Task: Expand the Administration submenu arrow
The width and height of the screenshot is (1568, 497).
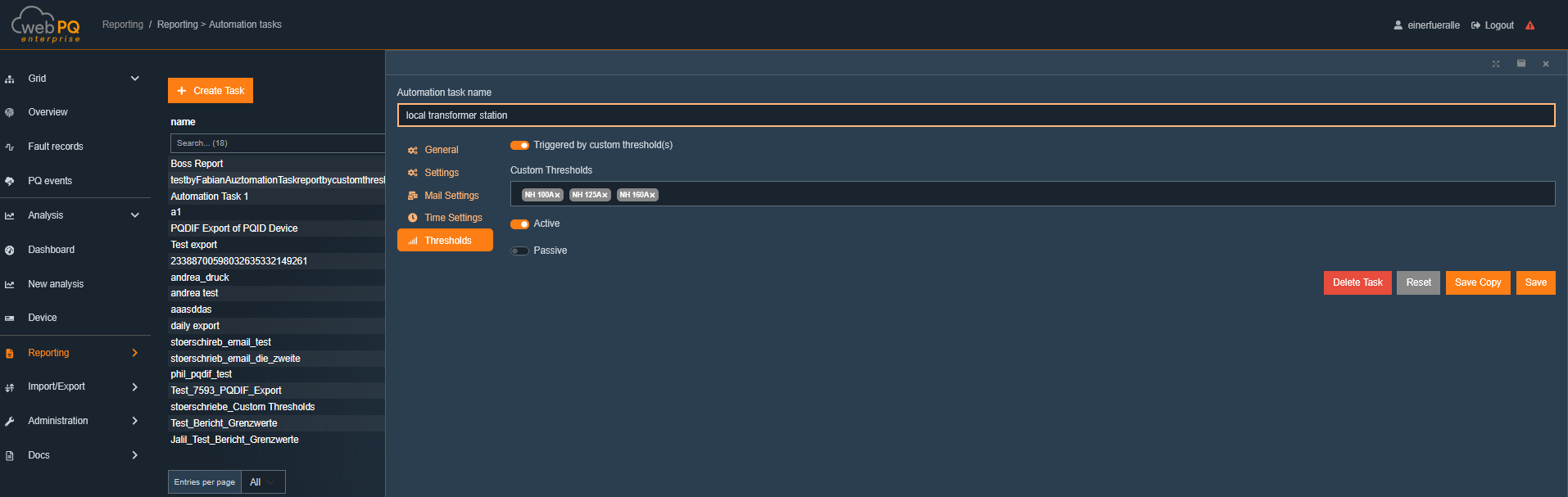Action: 135,421
